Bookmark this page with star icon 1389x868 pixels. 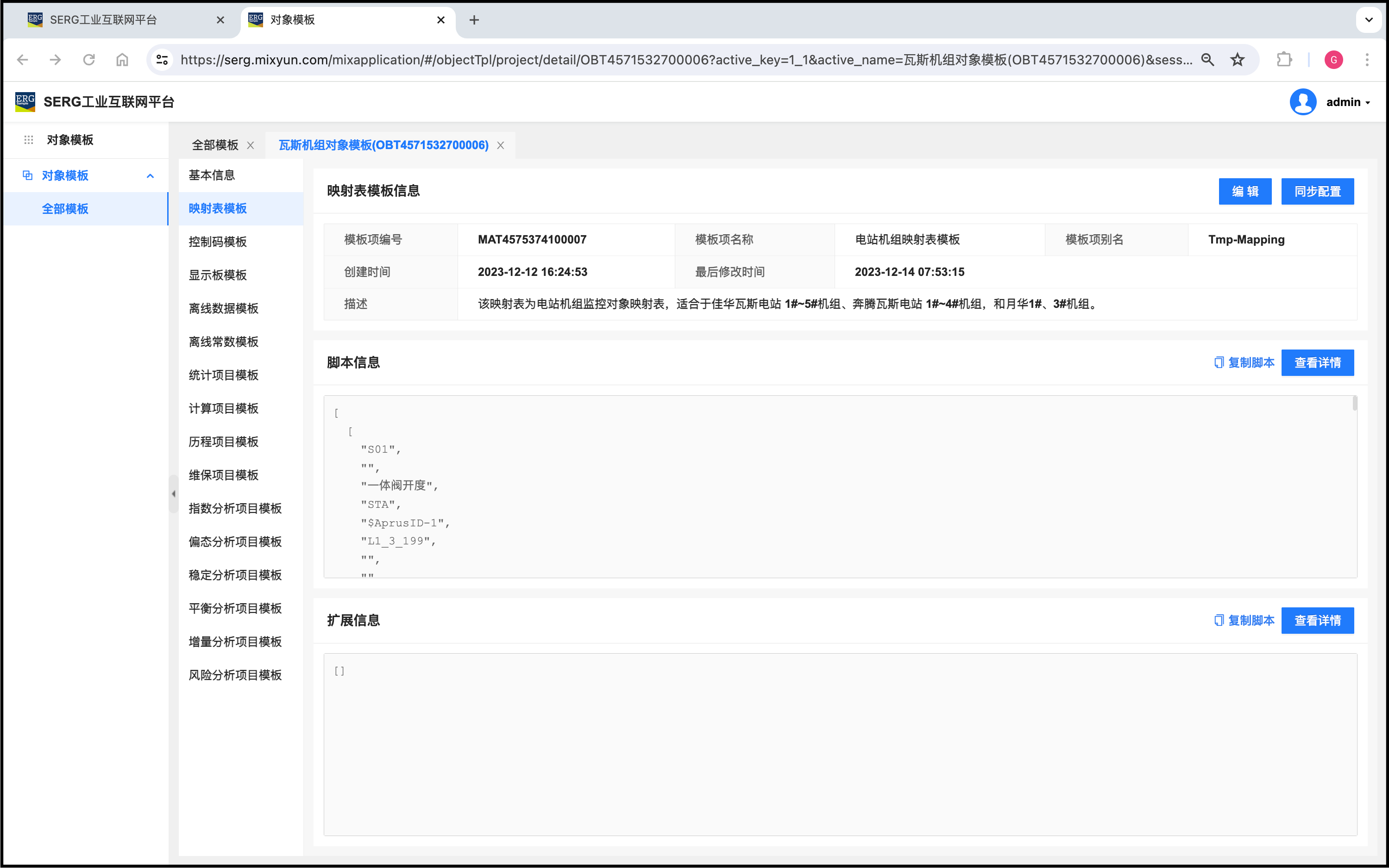point(1238,60)
